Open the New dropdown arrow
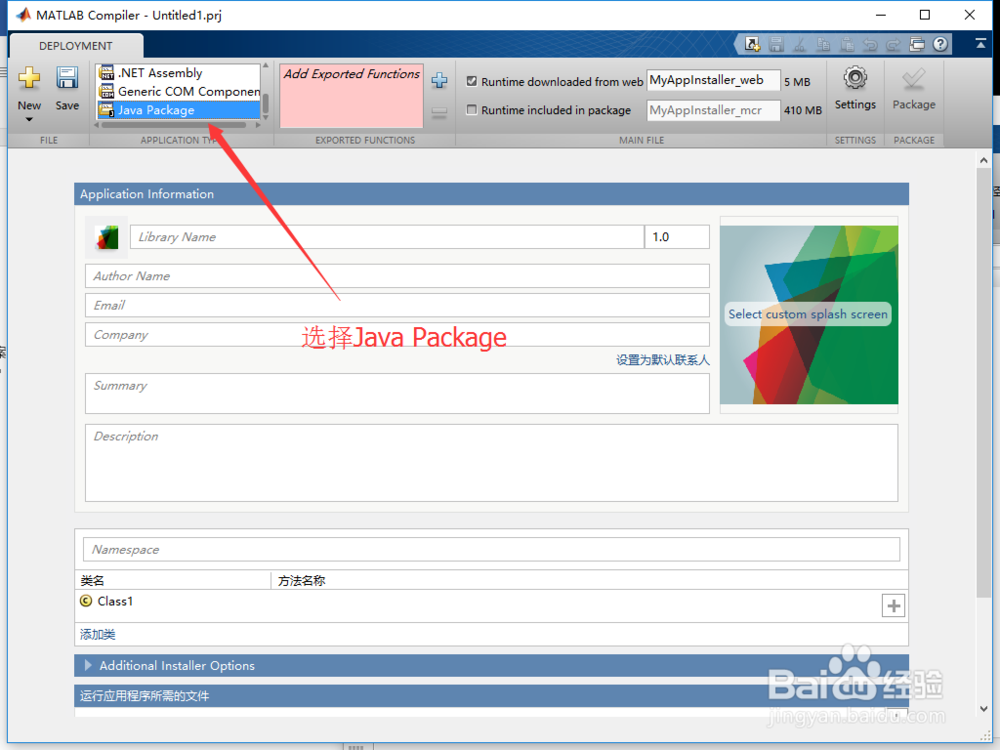This screenshot has width=1000, height=750. click(29, 119)
